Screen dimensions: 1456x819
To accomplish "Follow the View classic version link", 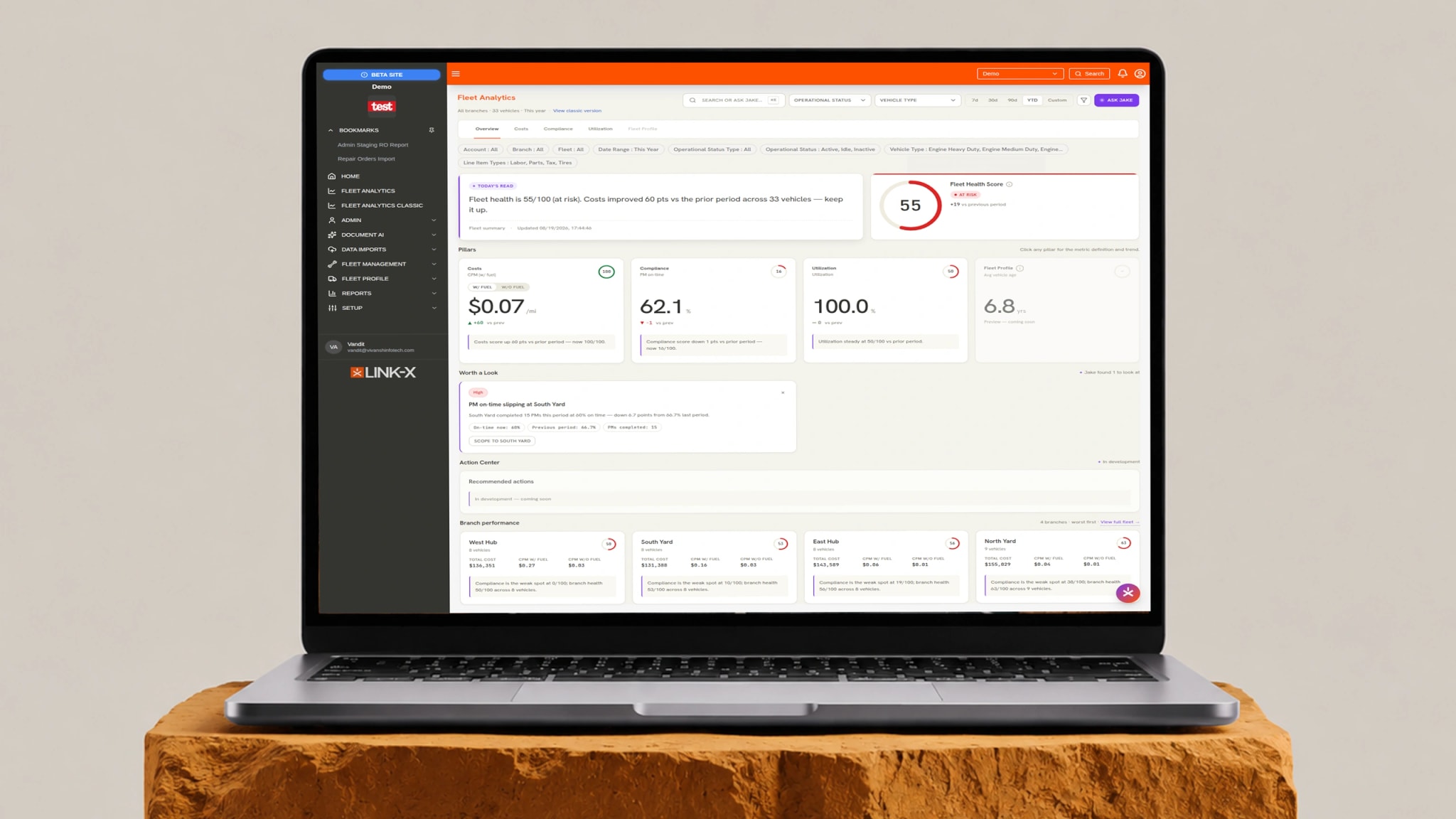I will 577,111.
